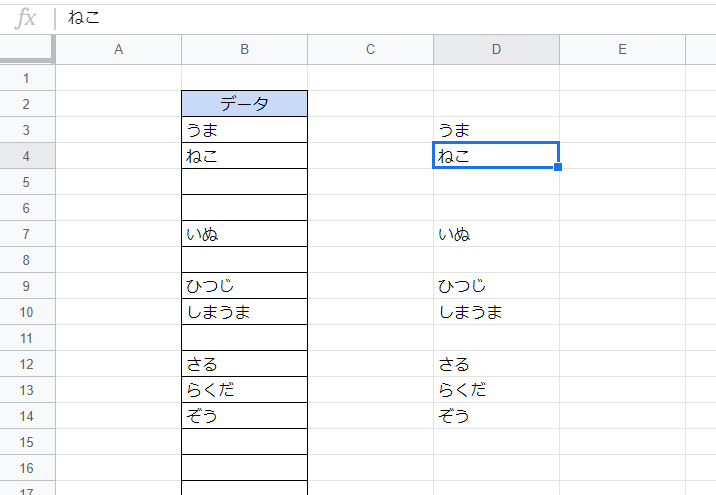This screenshot has height=495, width=716.
Task: Select row 10 header
Action: point(27,312)
